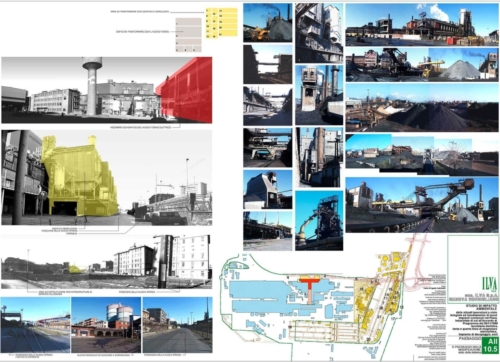Image resolution: width=500 pixels, height=362 pixels.
Task: Click the water tower in black-and-white photo
Action: (91, 85)
